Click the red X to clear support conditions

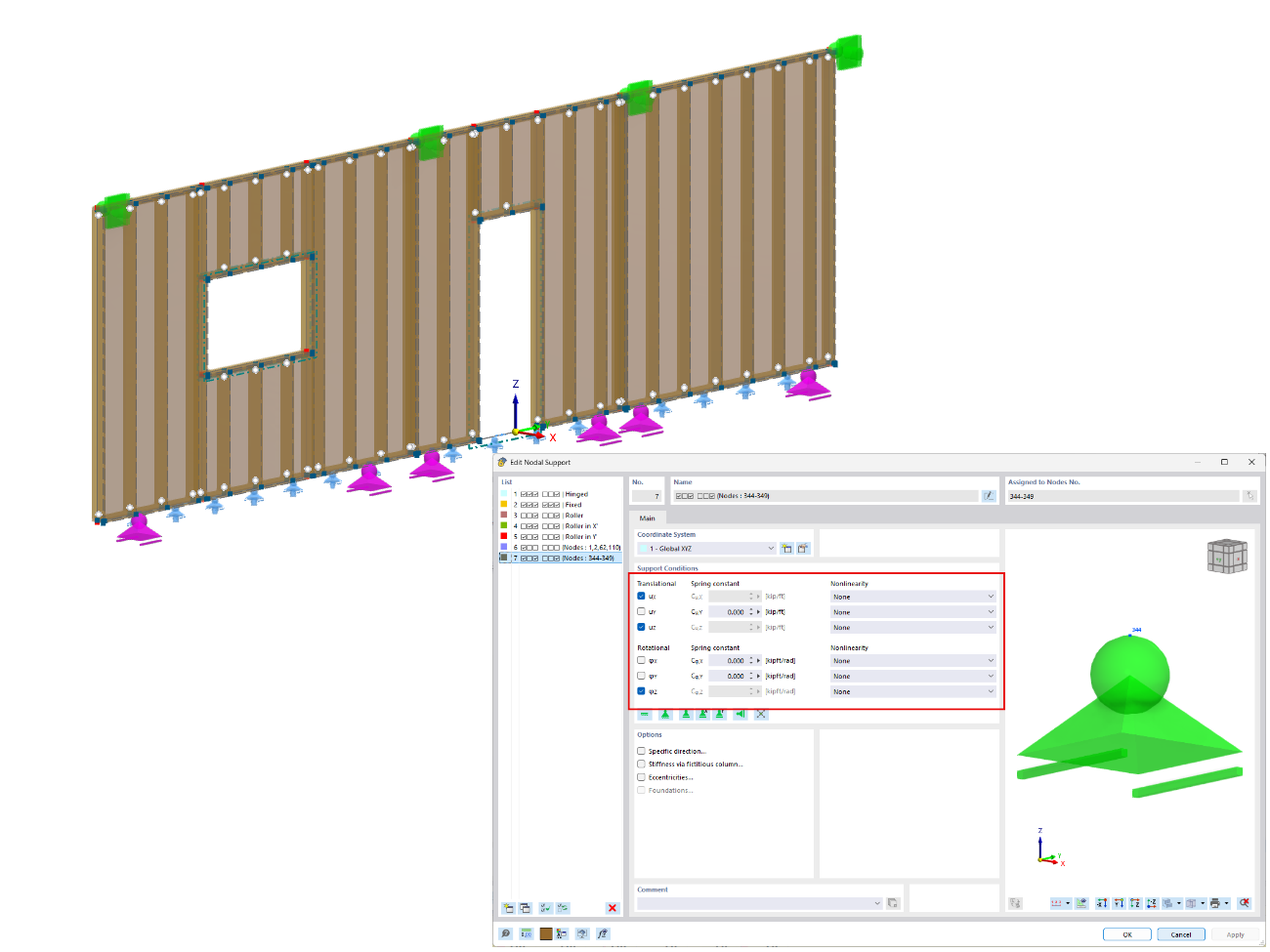(x=762, y=714)
